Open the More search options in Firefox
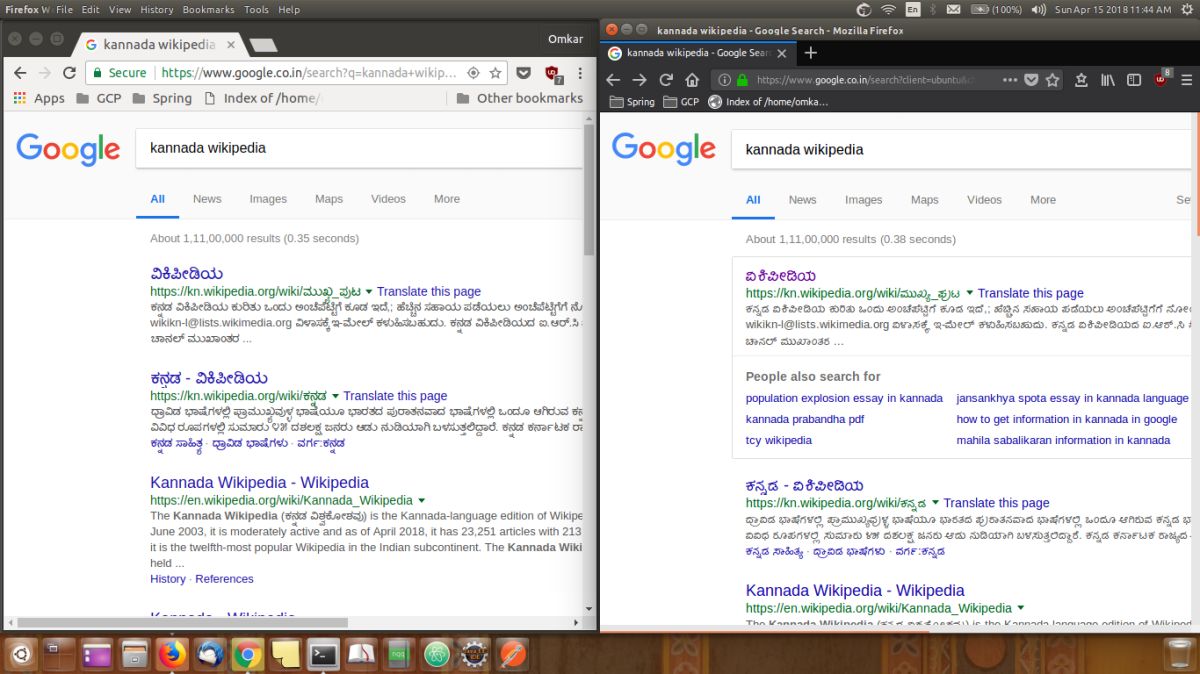Viewport: 1200px width, 674px height. point(1043,200)
